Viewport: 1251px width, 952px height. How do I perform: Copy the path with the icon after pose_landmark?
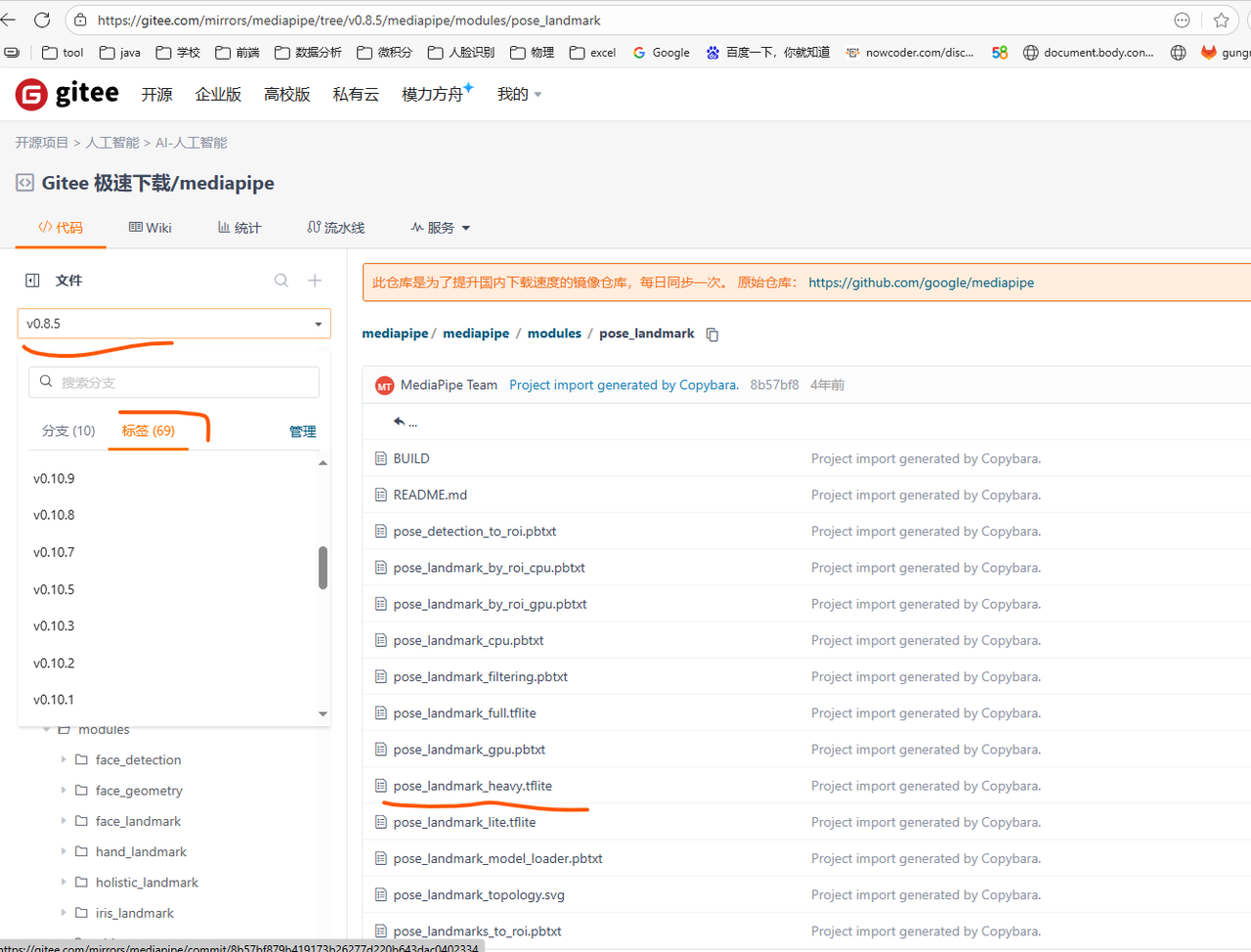(x=712, y=334)
